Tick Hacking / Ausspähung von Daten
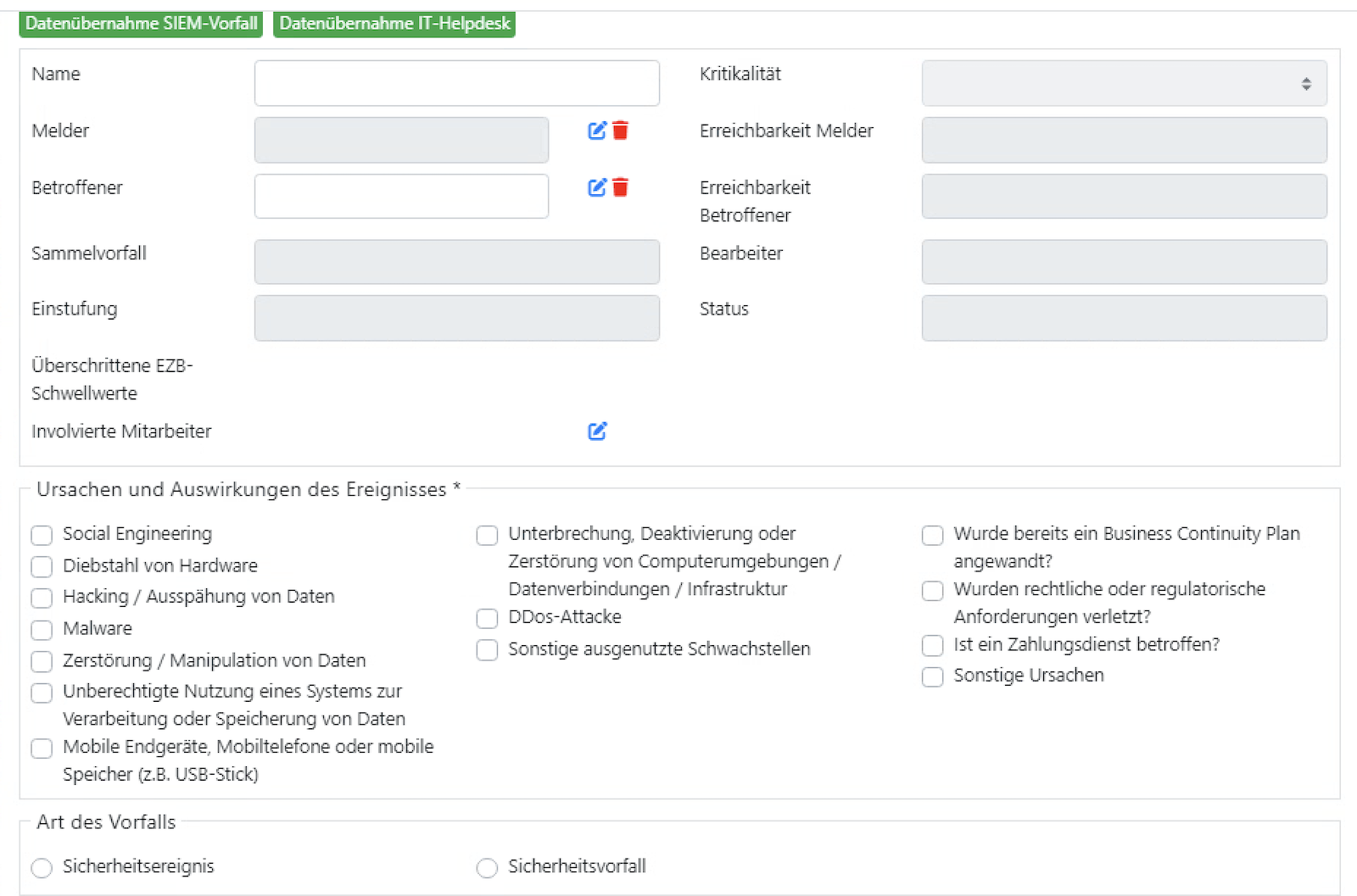The image size is (1357, 896). (x=42, y=598)
